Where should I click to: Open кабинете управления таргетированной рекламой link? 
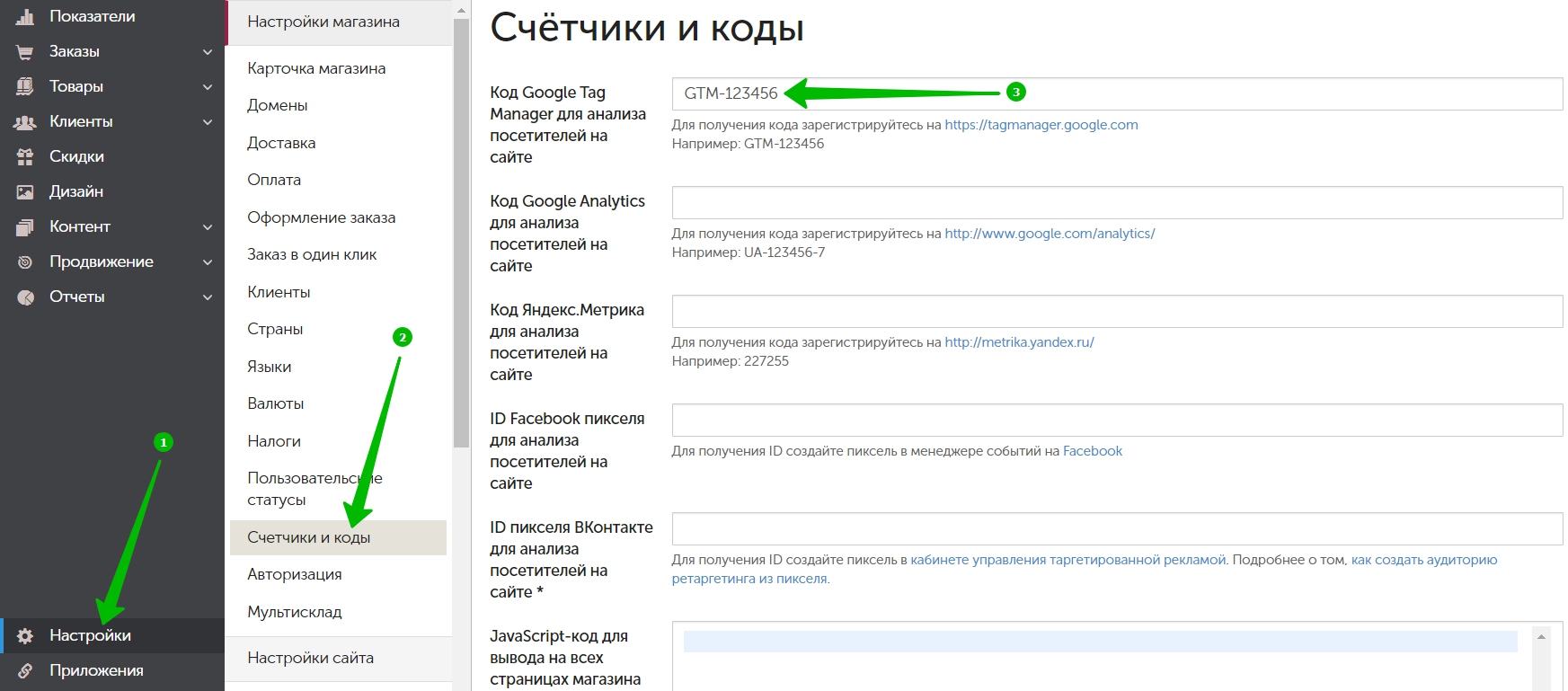(1068, 560)
